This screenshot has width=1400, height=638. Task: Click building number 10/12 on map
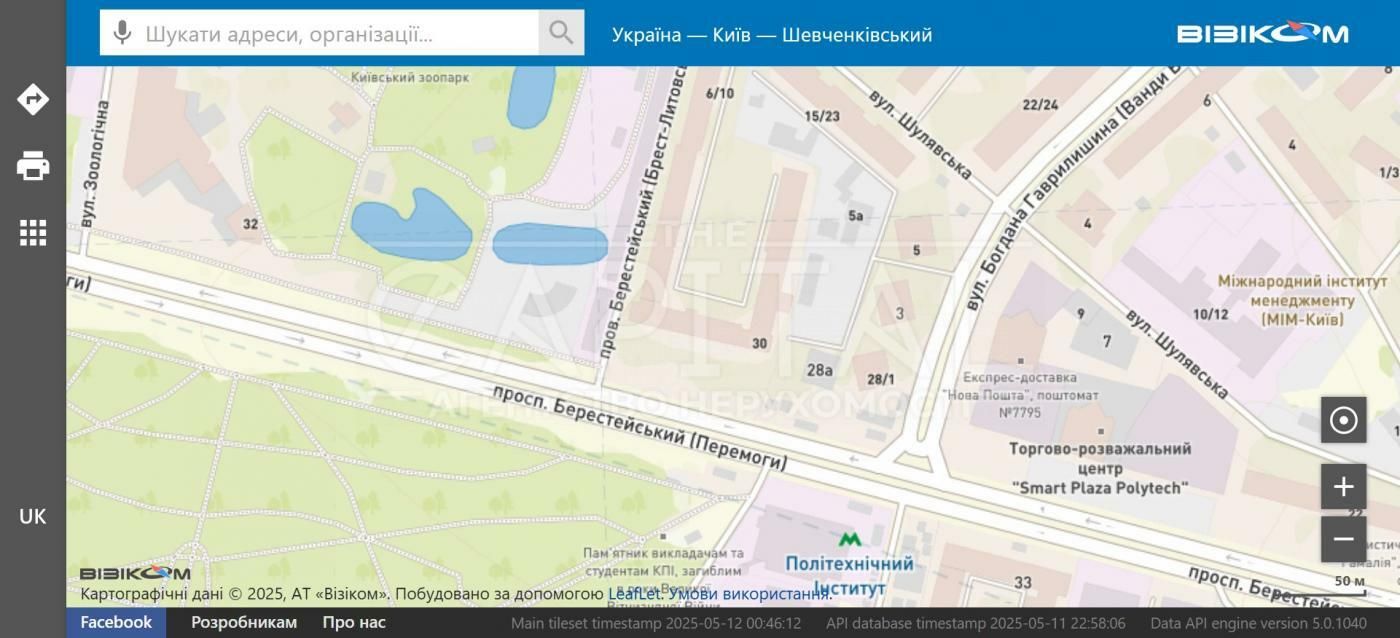pos(1210,314)
